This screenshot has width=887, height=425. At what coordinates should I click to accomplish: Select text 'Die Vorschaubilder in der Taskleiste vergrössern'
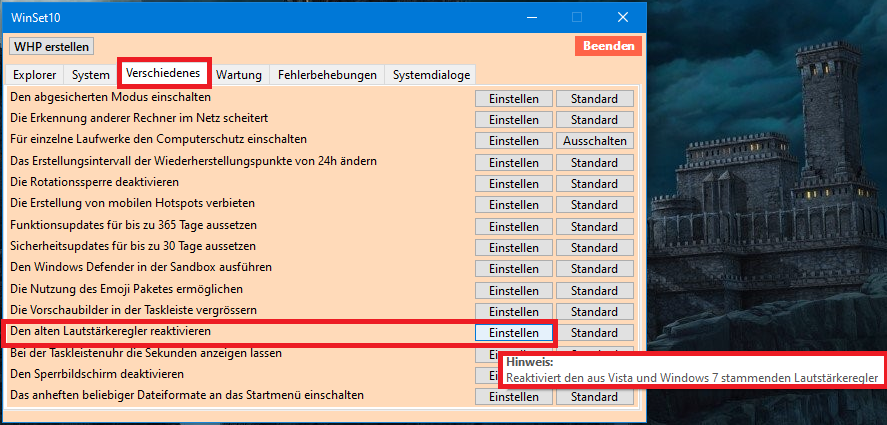pos(134,310)
